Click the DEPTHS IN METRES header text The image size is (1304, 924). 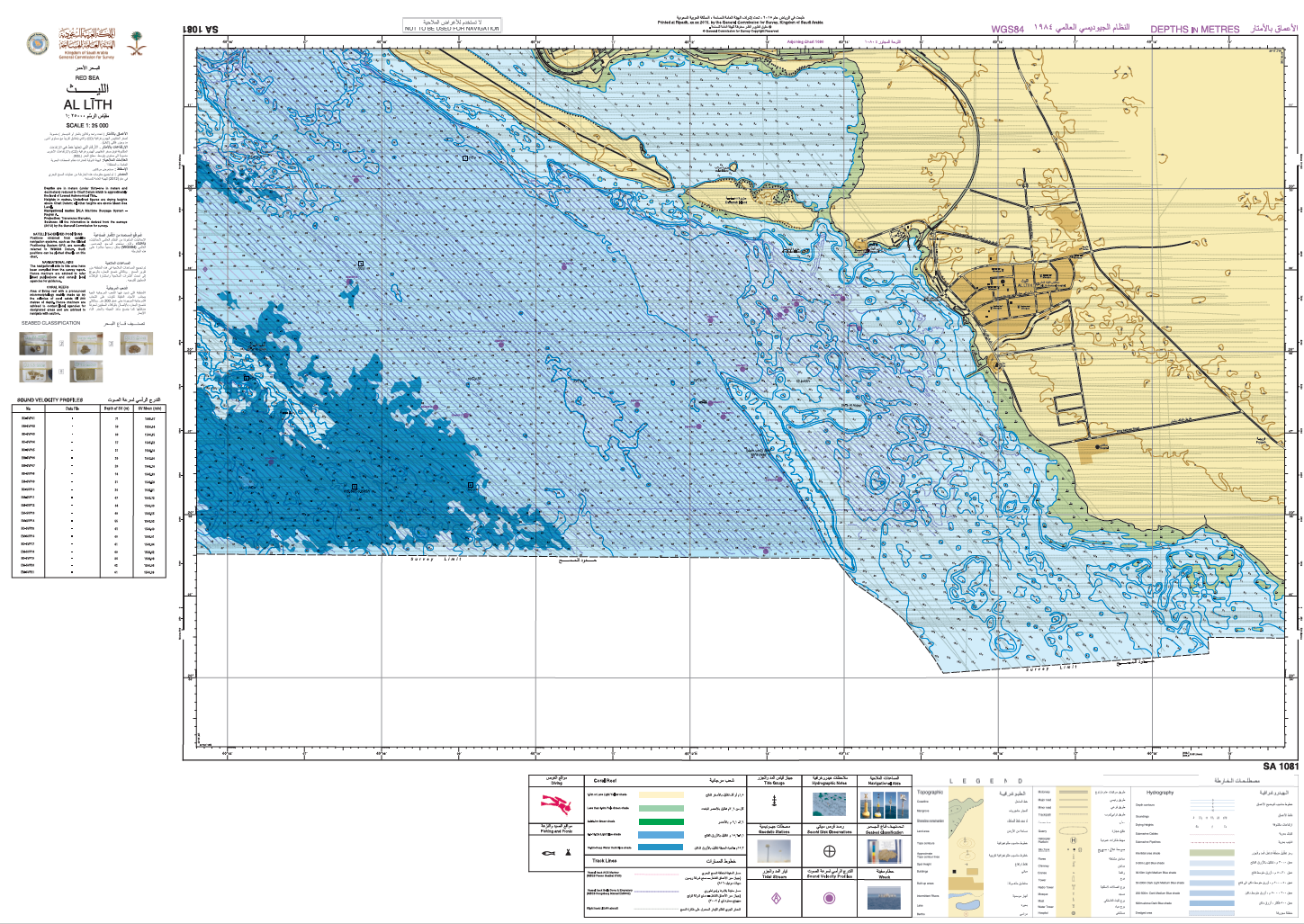point(1194,30)
